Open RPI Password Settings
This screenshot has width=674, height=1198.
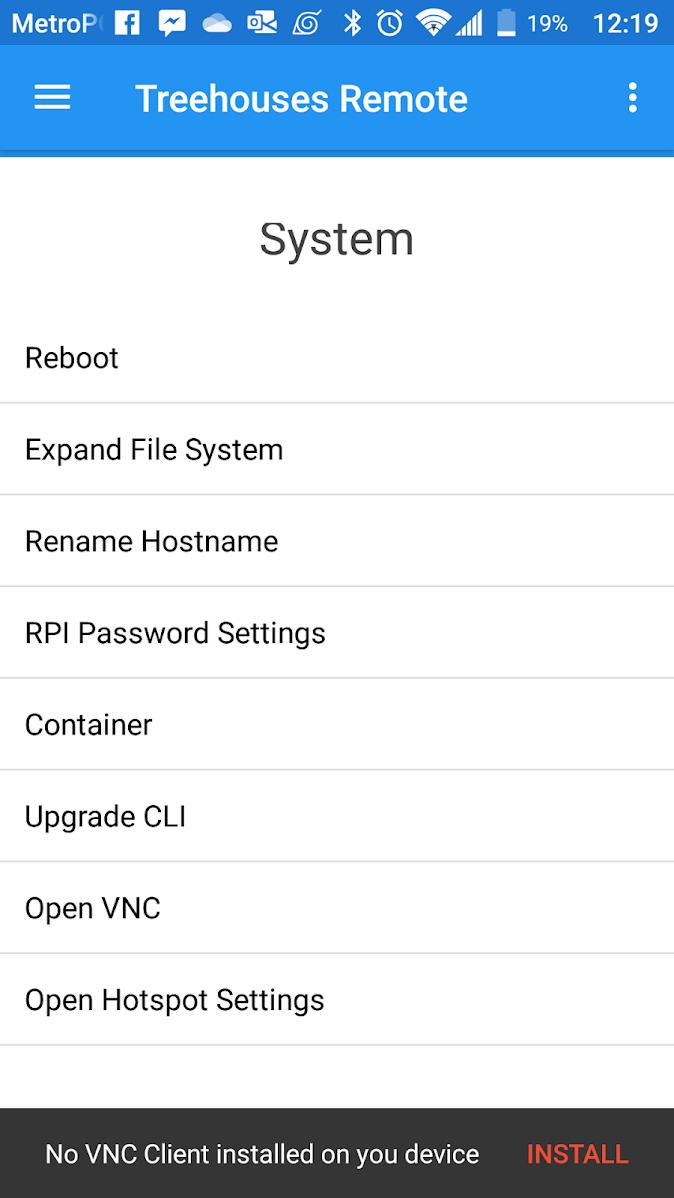pyautogui.click(x=337, y=632)
